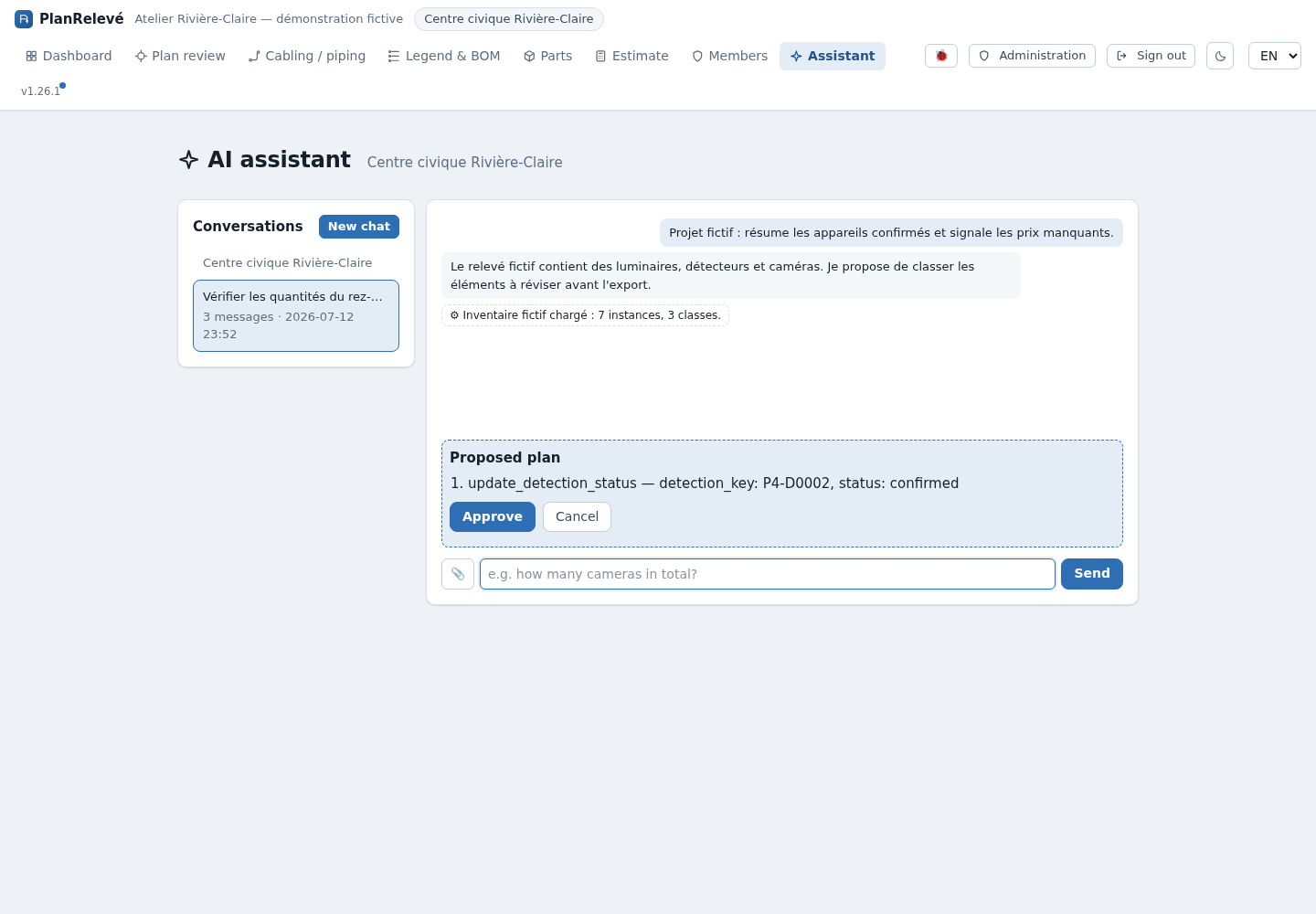Image resolution: width=1316 pixels, height=914 pixels.
Task: Open the Dashboard tab
Action: click(x=69, y=56)
